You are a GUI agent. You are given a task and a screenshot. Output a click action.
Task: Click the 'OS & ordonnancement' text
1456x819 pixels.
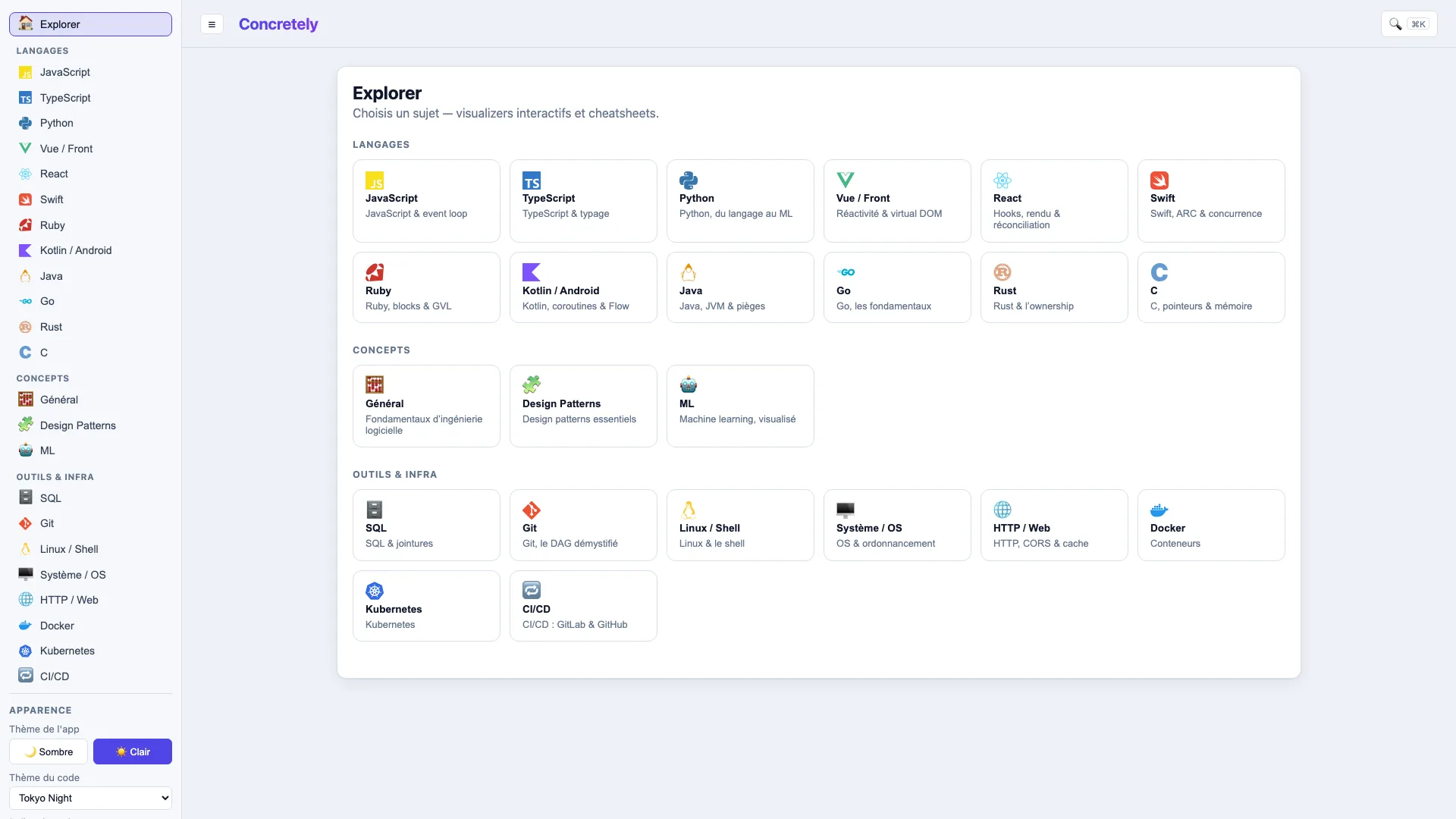pyautogui.click(x=885, y=544)
